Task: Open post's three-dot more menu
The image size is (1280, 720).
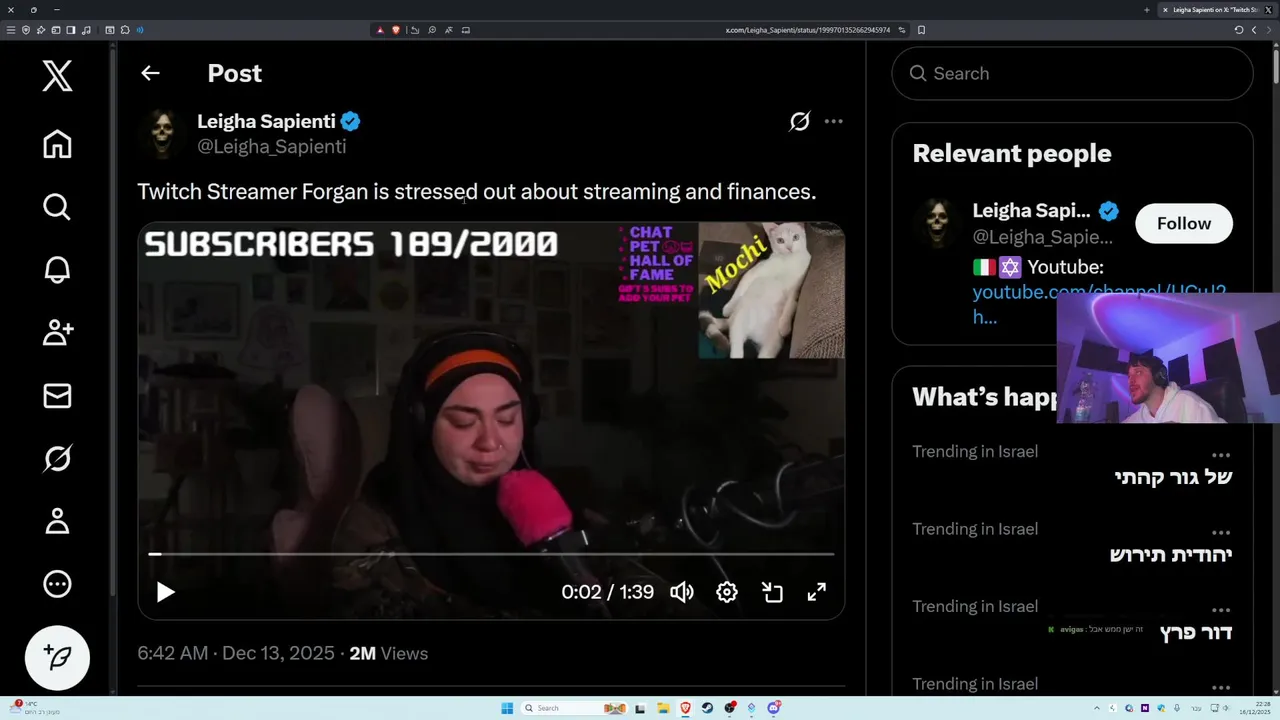Action: 833,121
